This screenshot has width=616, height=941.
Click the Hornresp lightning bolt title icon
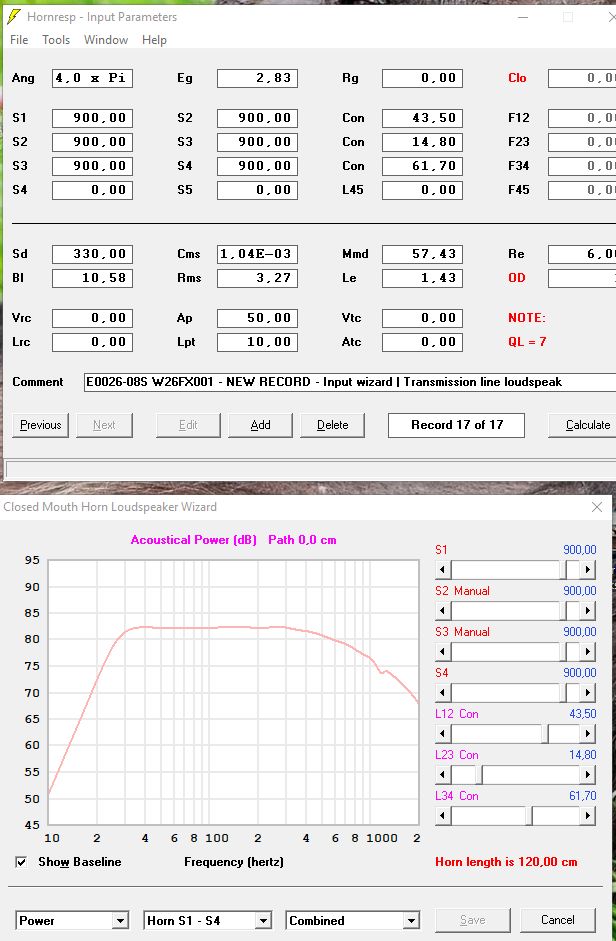click(x=14, y=17)
